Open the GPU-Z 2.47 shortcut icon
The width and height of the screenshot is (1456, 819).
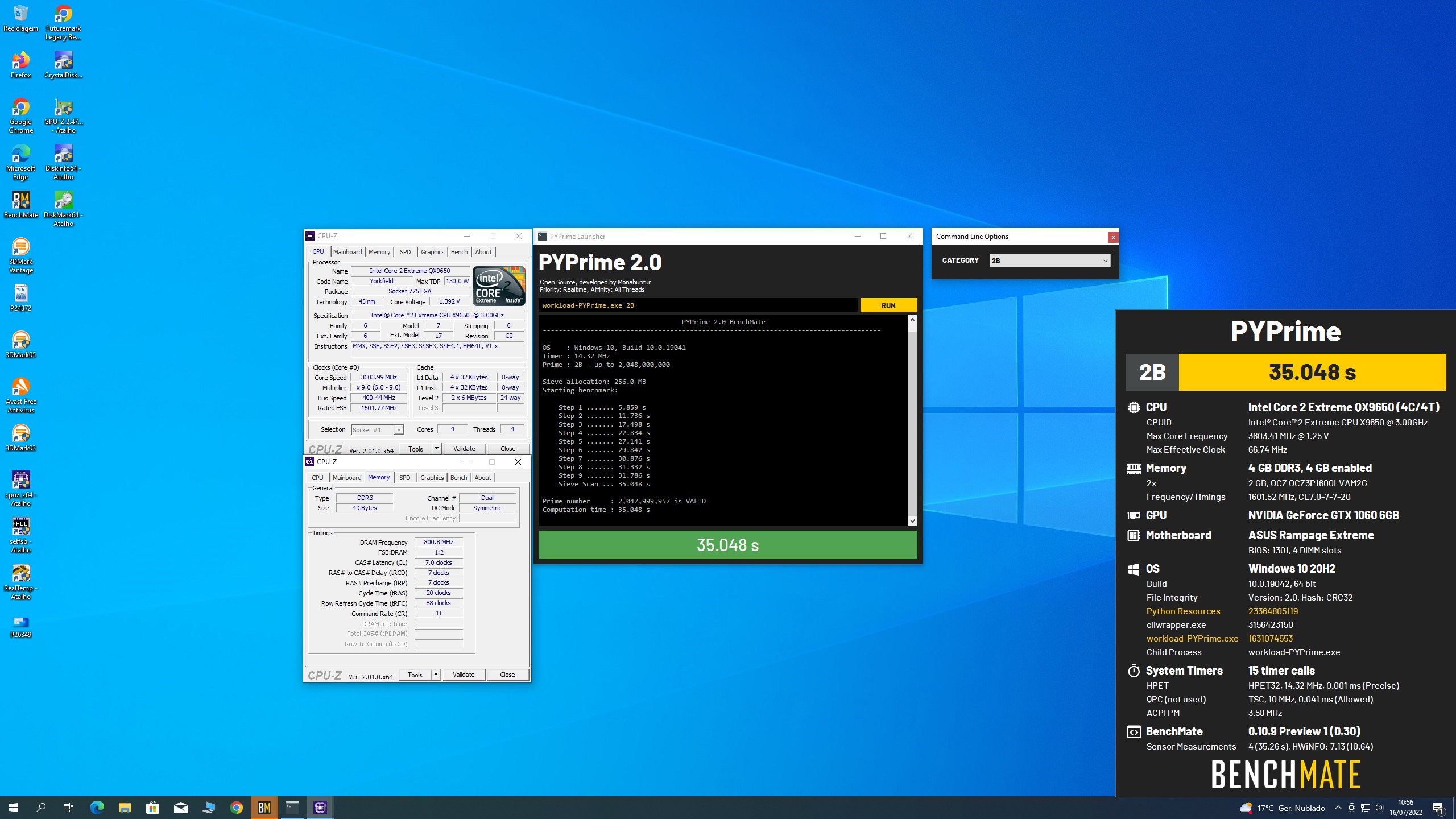pos(63,116)
